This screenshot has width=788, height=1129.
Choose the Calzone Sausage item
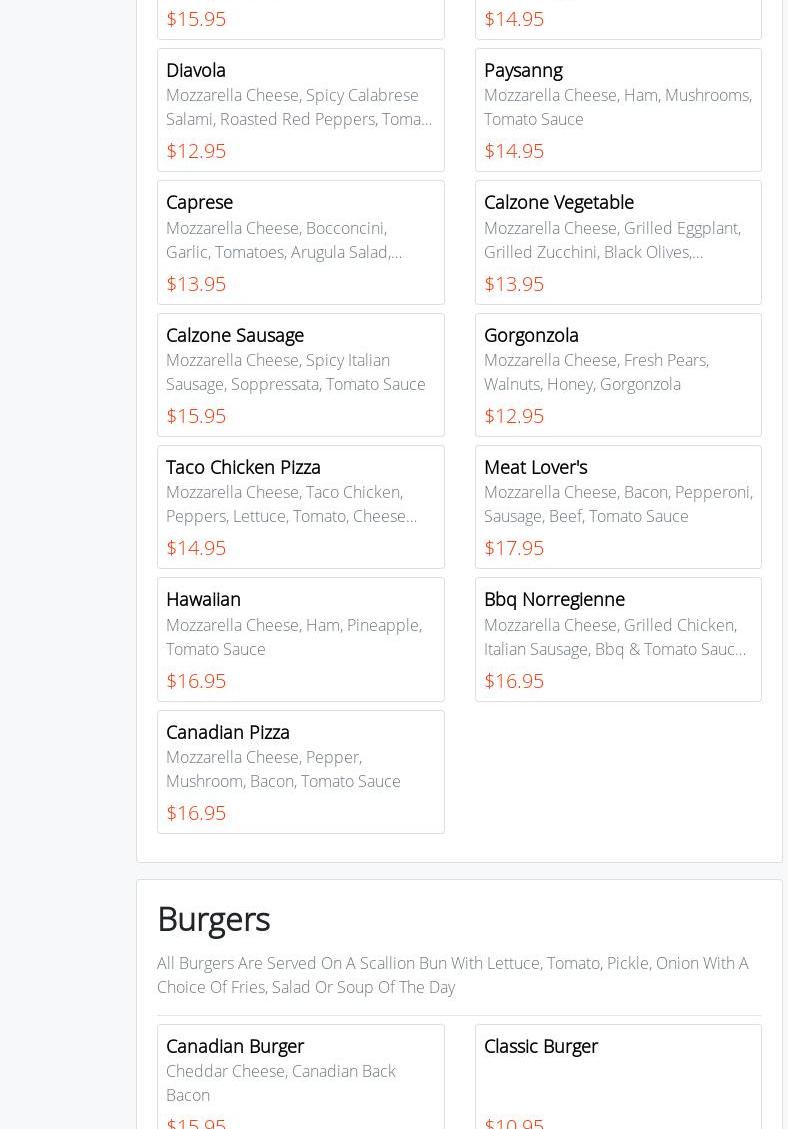(x=300, y=374)
